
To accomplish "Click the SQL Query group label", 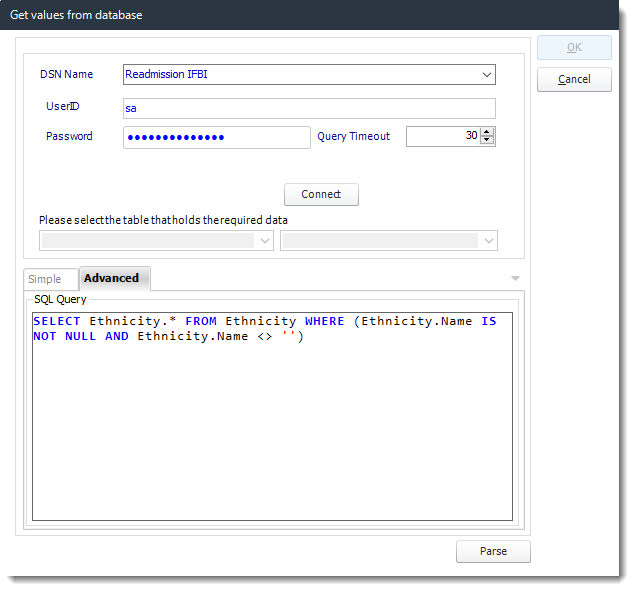I will pyautogui.click(x=60, y=299).
